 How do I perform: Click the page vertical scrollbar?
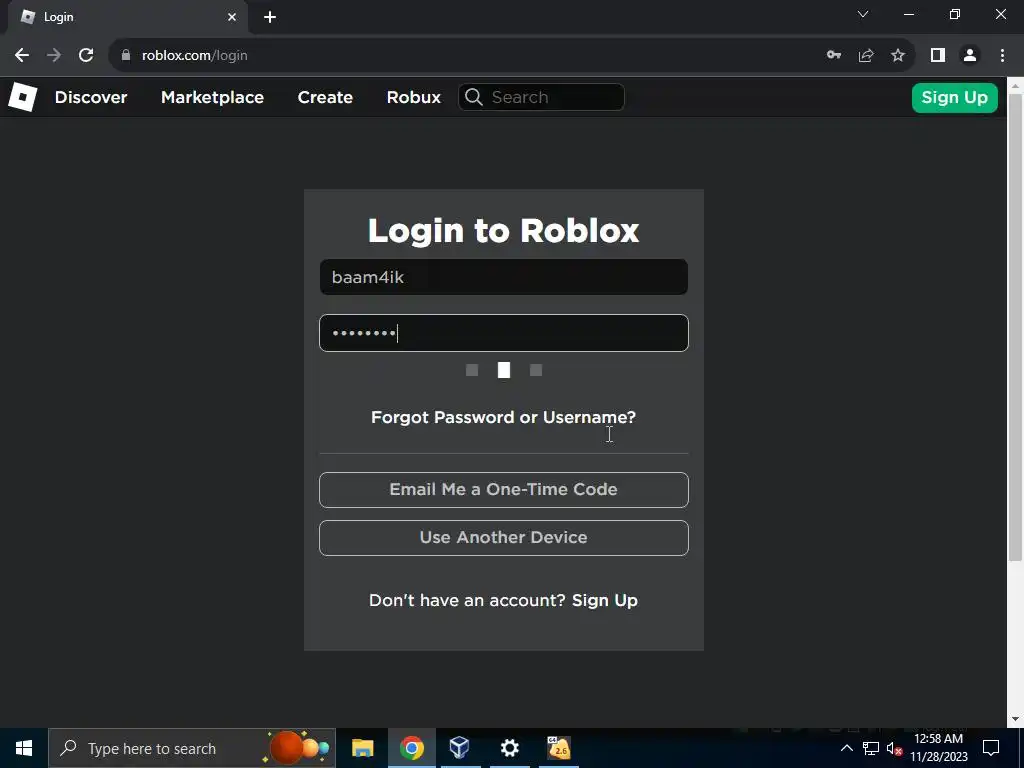[x=1016, y=327]
